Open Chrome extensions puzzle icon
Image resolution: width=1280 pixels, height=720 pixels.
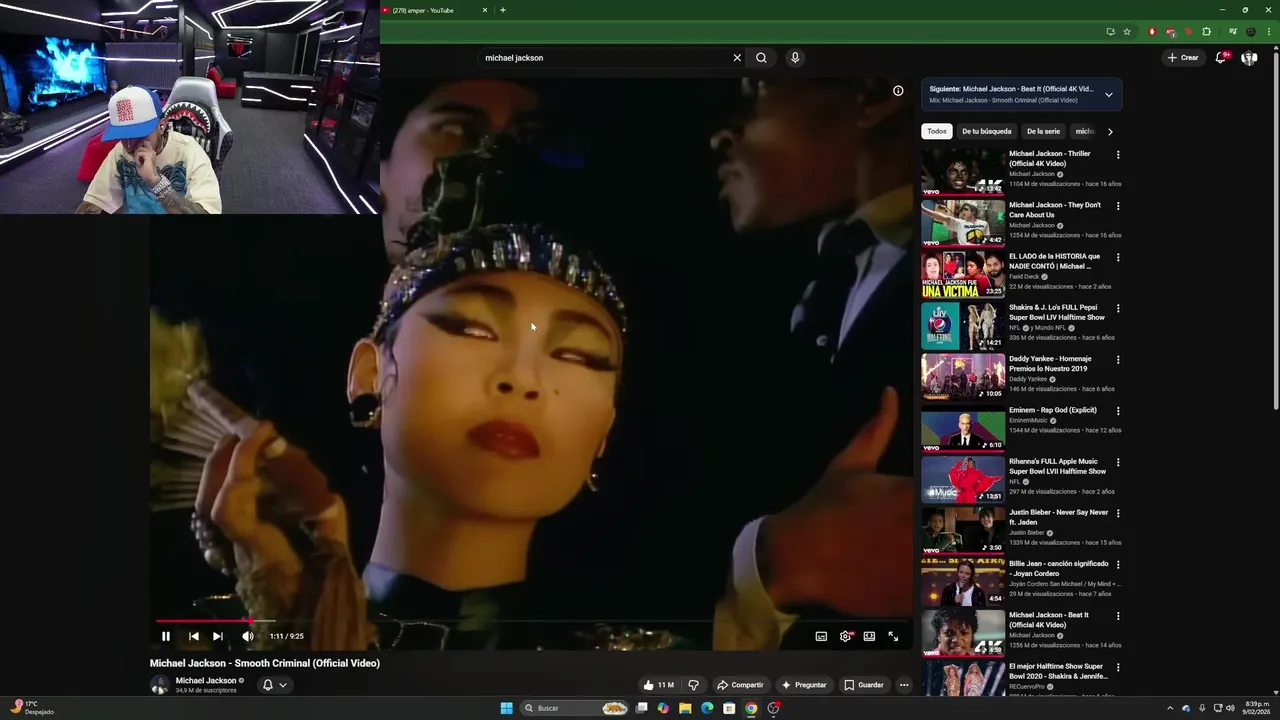(x=1206, y=32)
